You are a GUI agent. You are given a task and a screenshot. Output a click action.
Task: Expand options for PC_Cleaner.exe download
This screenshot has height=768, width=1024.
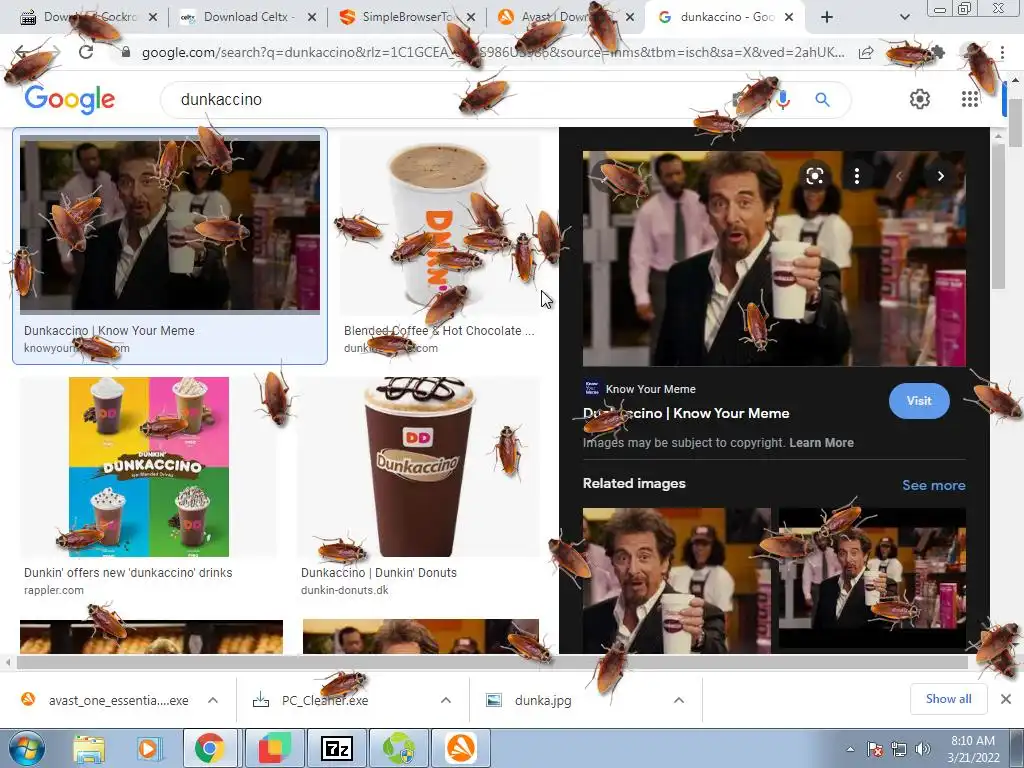click(x=446, y=700)
